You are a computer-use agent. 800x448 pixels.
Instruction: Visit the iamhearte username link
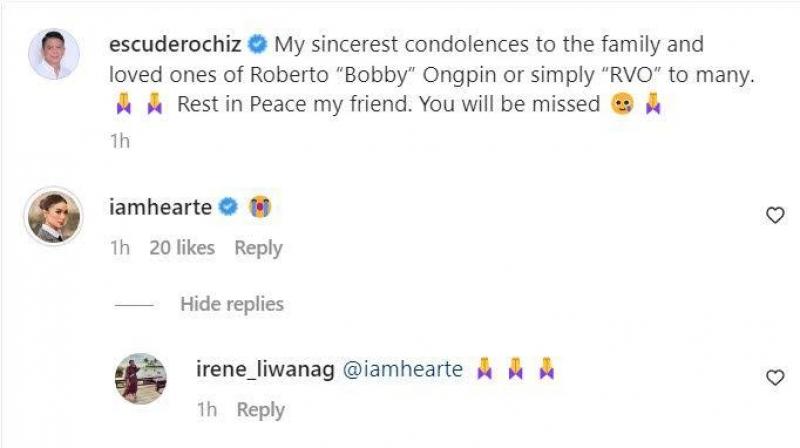click(160, 207)
